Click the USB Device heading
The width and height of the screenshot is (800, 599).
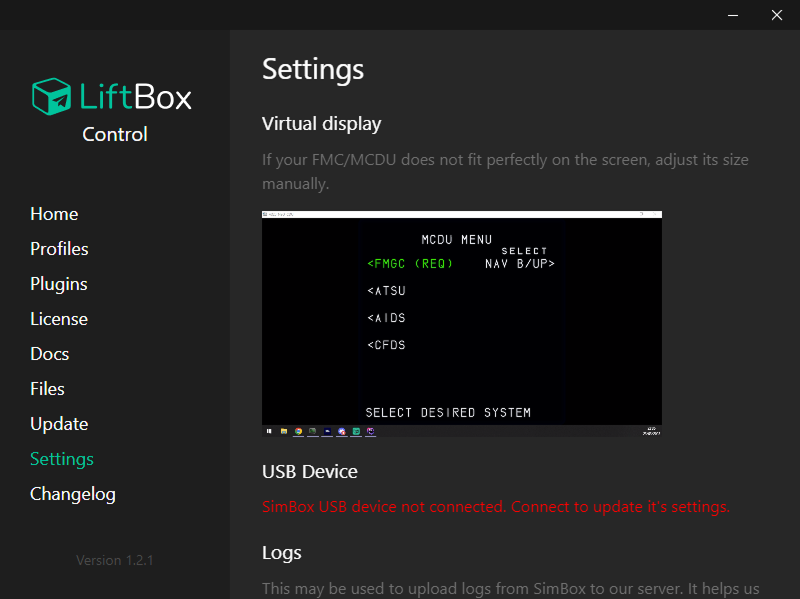310,472
